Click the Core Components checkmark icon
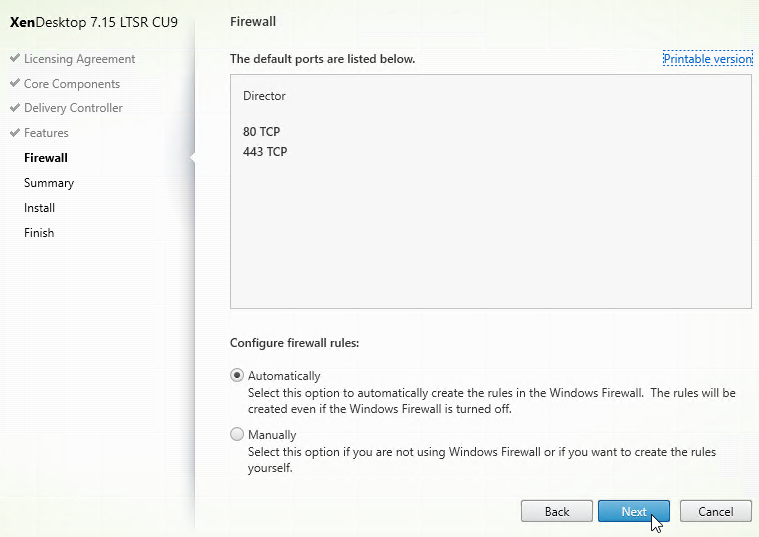The image size is (759, 537). coord(15,83)
